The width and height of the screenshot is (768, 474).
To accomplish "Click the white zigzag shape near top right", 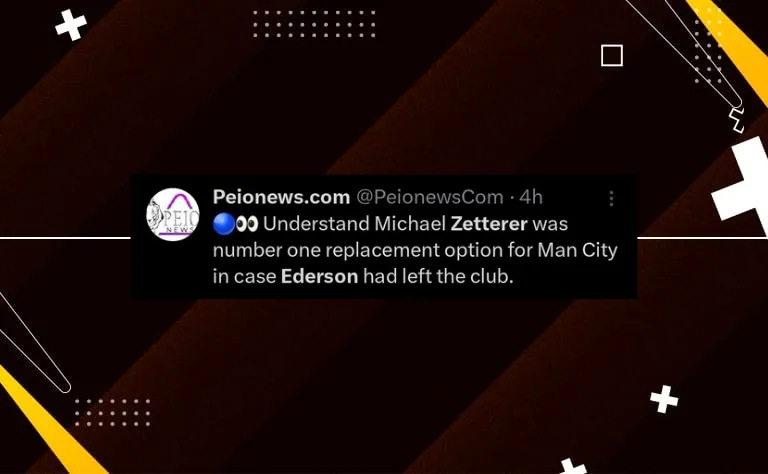I will [737, 120].
